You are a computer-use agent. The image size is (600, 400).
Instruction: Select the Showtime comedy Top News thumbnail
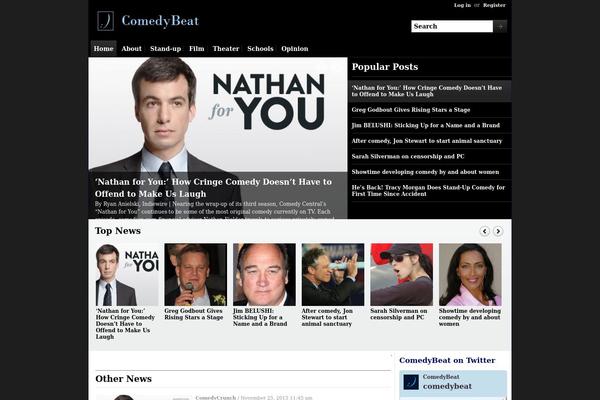470,274
